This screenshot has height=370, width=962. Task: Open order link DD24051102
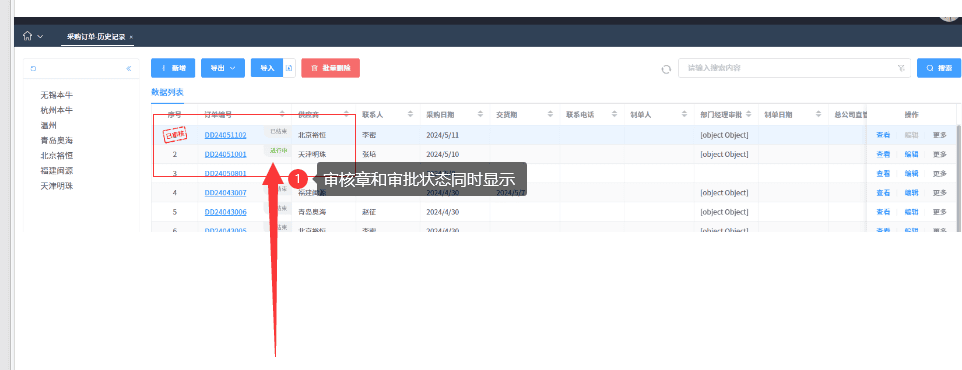(x=225, y=135)
